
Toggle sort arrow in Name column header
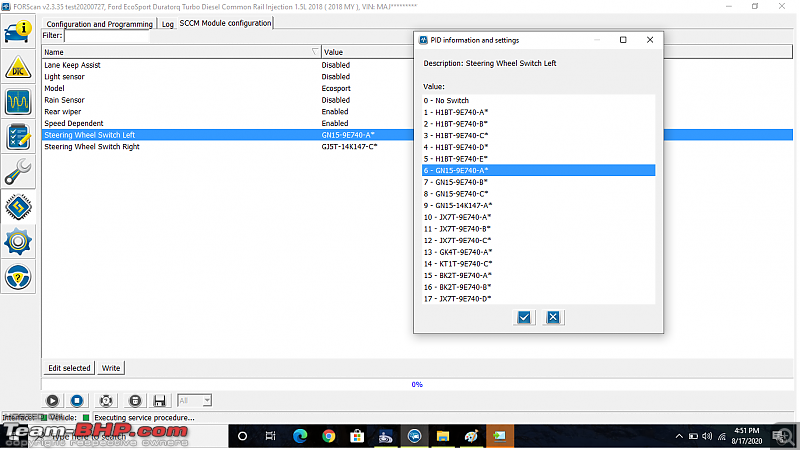click(315, 52)
